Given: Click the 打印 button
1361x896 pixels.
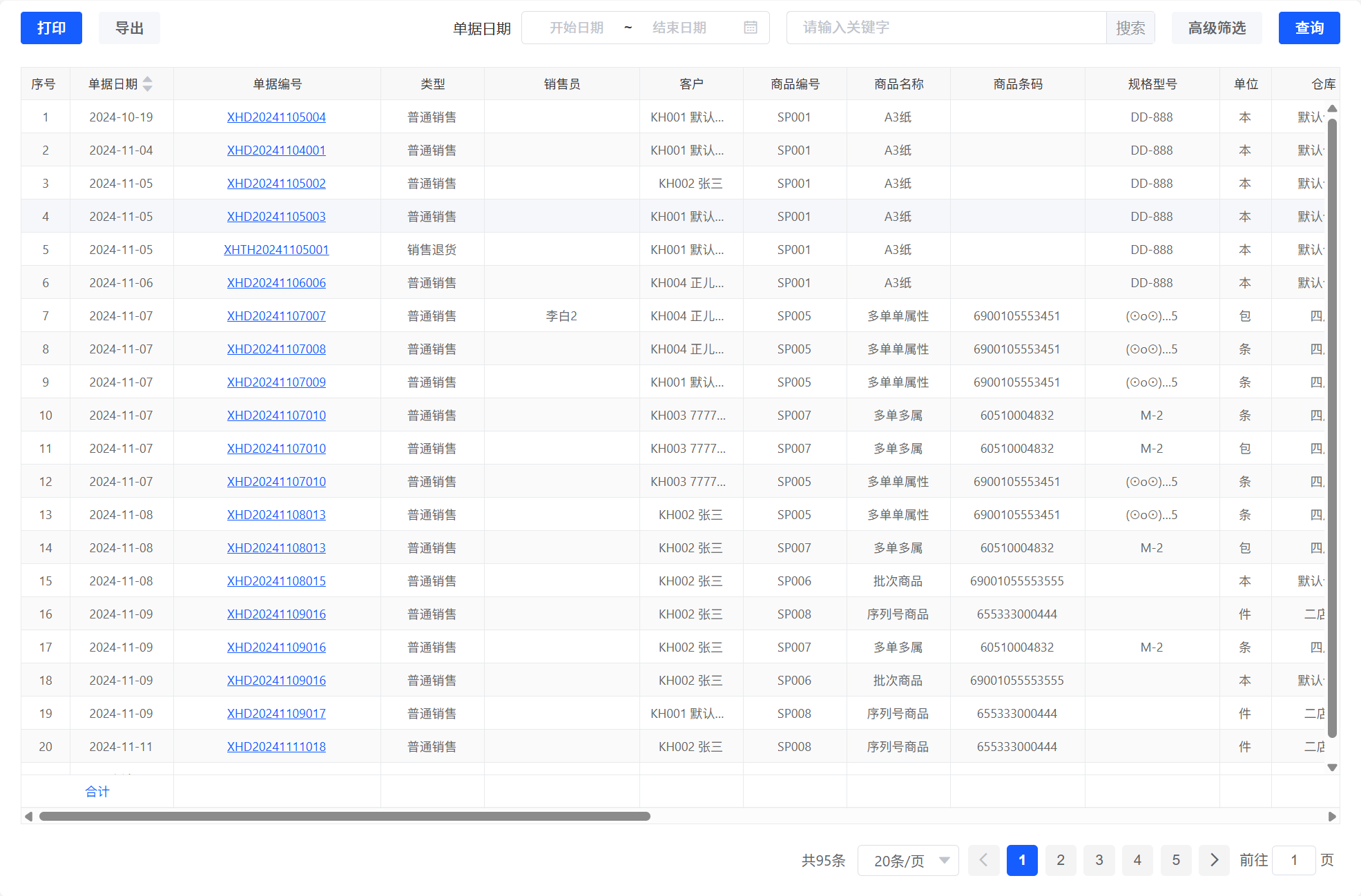Looking at the screenshot, I should pyautogui.click(x=51, y=28).
